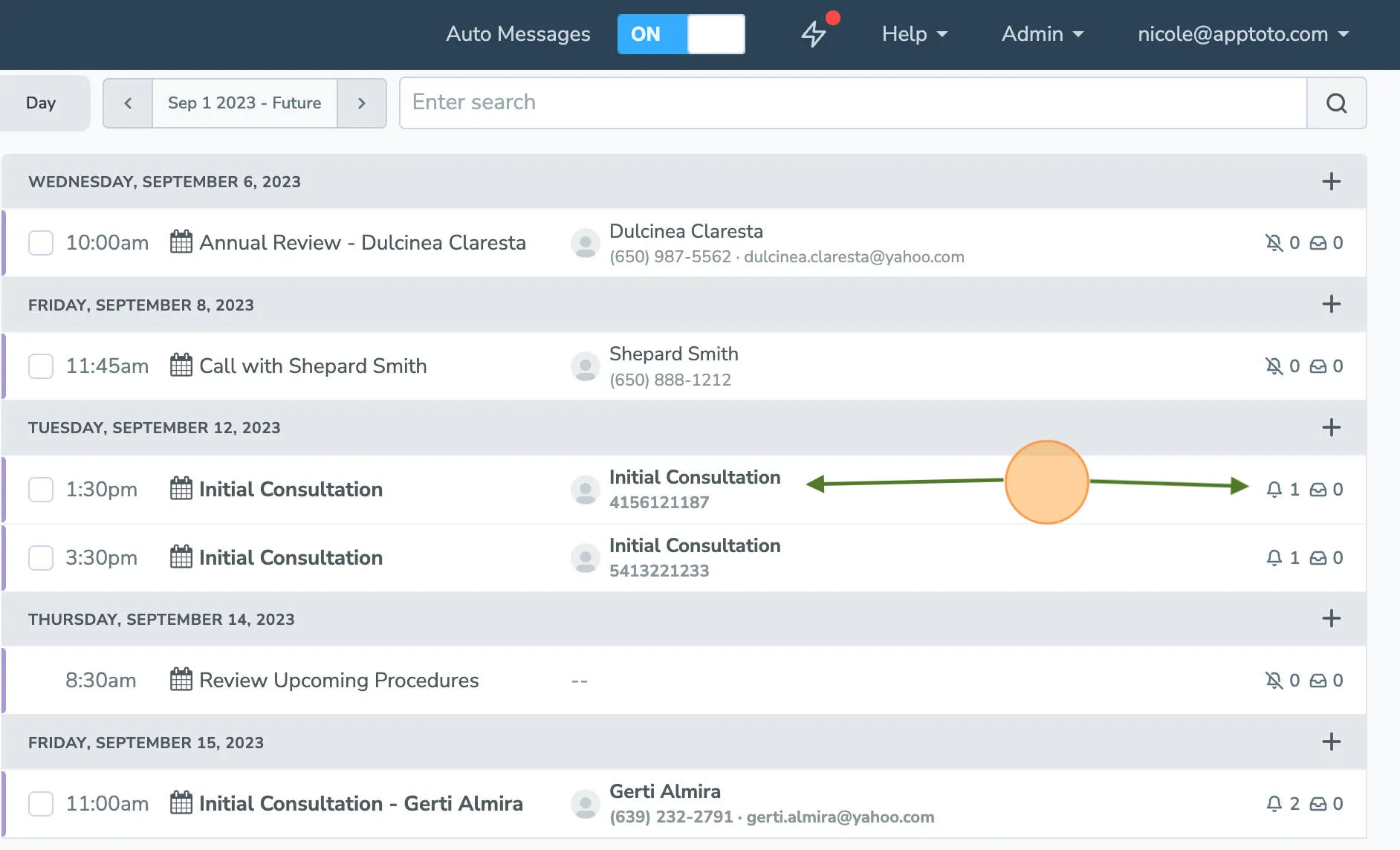Click the bell icon on the 1:30pm Initial Consultation

coord(1274,489)
